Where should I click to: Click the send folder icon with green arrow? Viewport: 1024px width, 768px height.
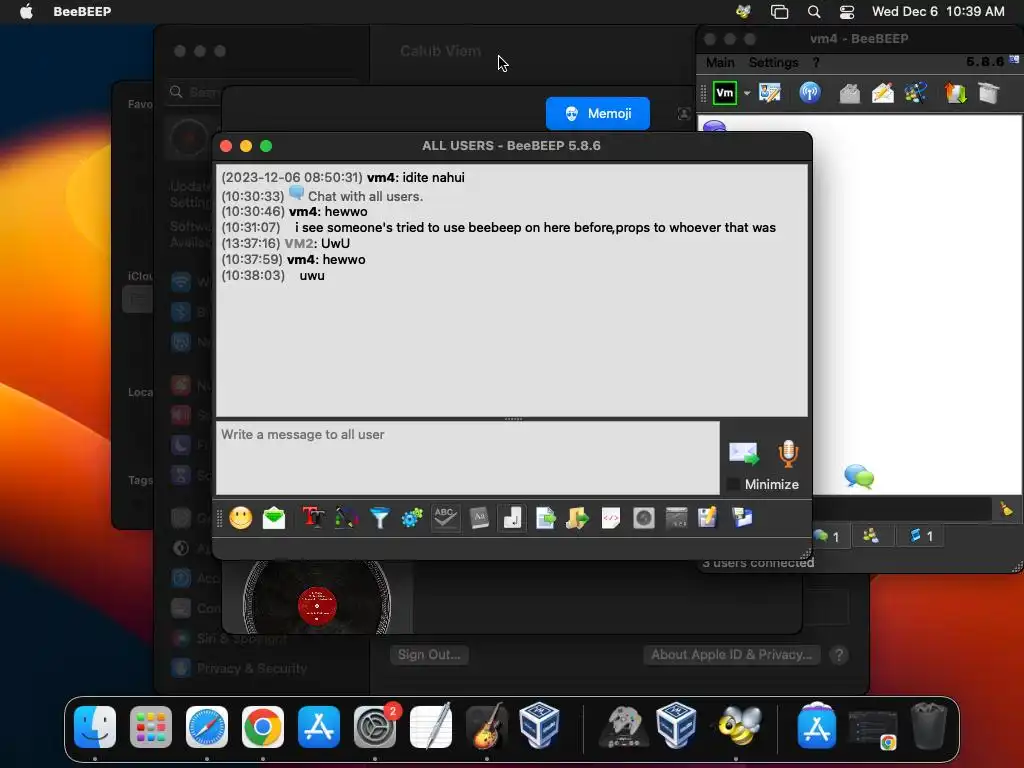(578, 519)
